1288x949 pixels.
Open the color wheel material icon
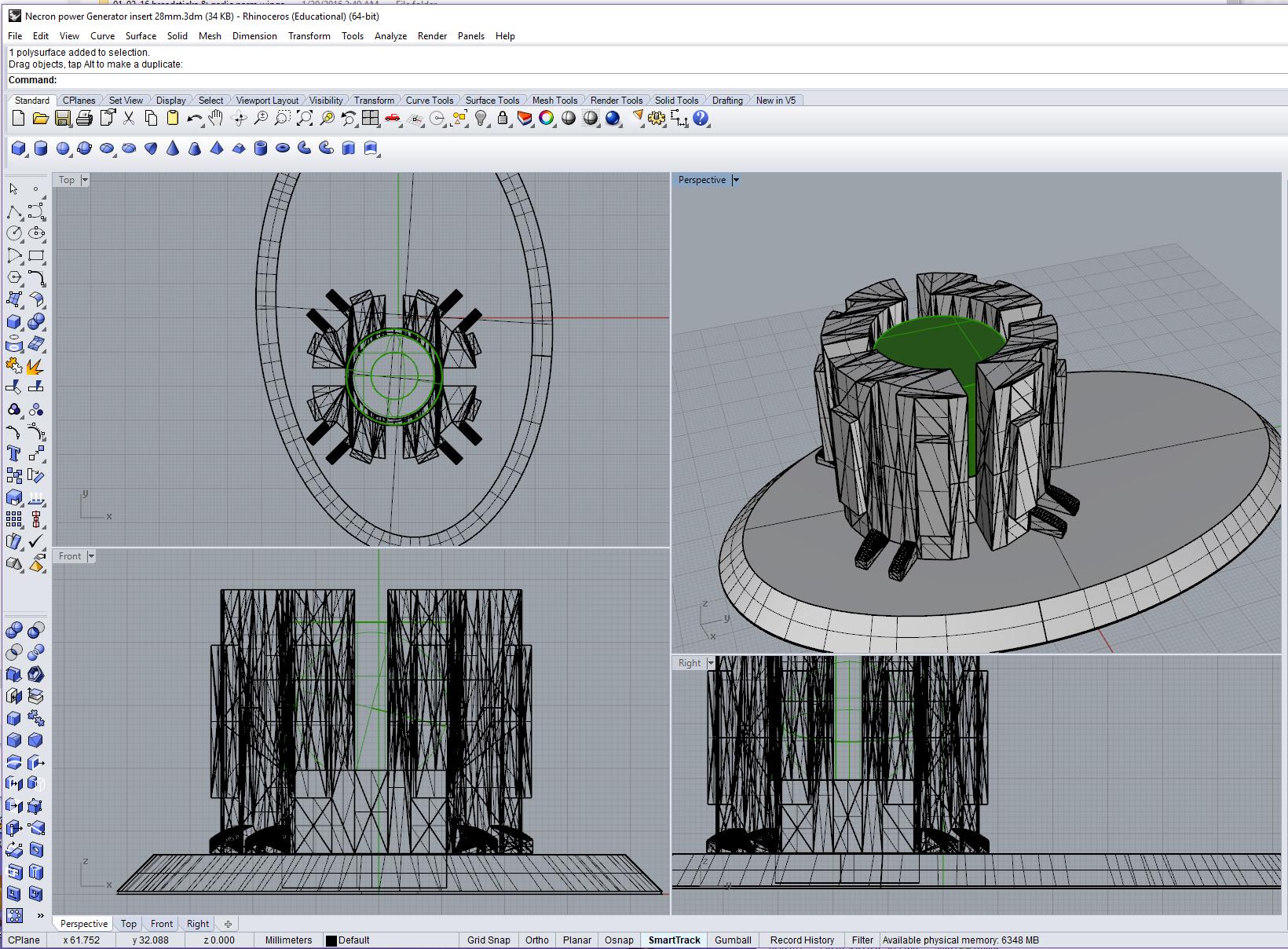[547, 119]
